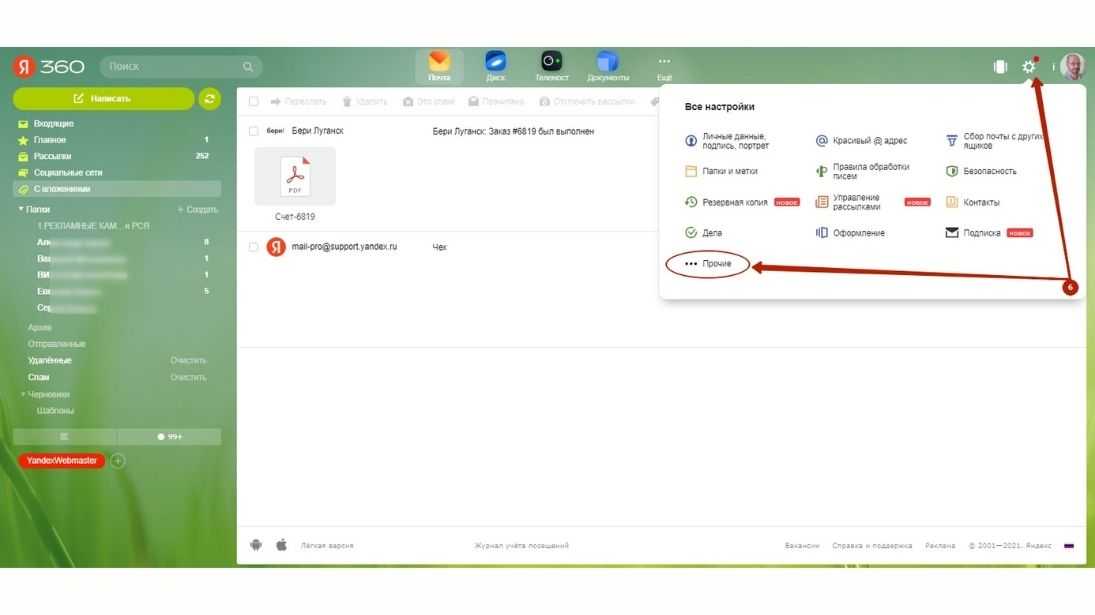
Task: Launch Телемост video call service
Action: click(x=551, y=66)
